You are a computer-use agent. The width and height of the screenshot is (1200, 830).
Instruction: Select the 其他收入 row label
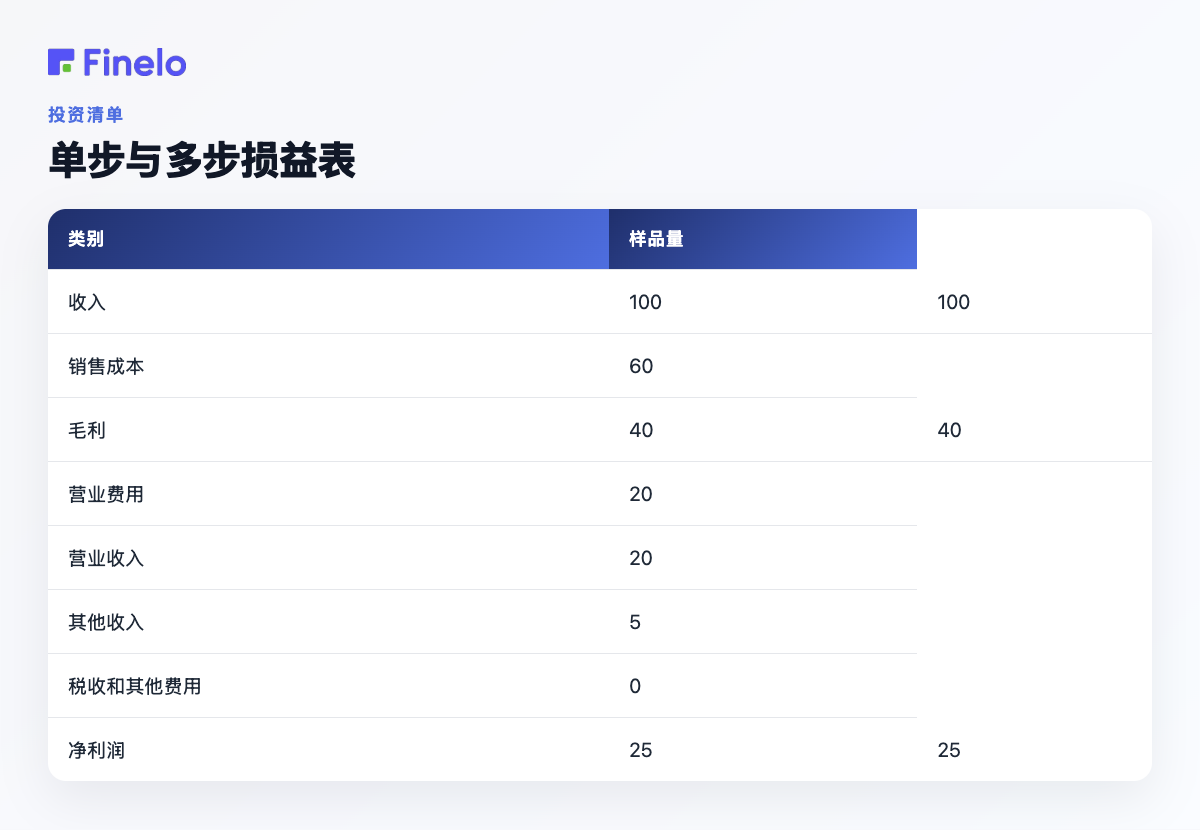106,622
